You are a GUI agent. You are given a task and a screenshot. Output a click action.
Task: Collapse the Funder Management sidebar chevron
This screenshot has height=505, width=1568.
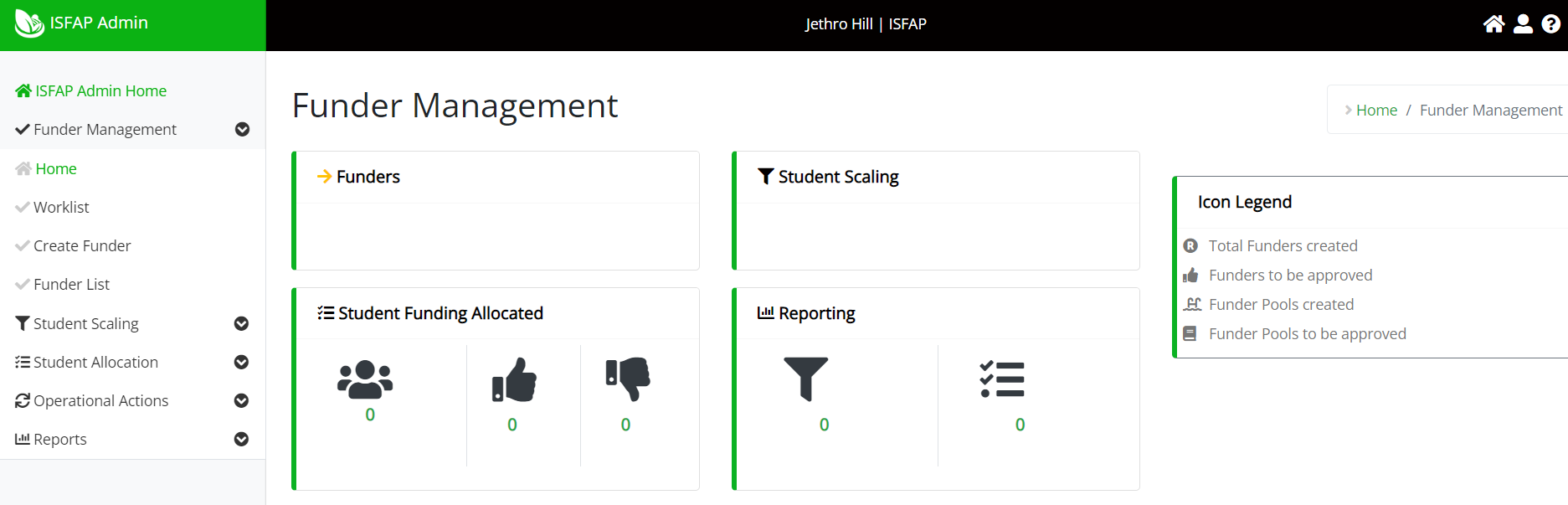click(x=243, y=130)
